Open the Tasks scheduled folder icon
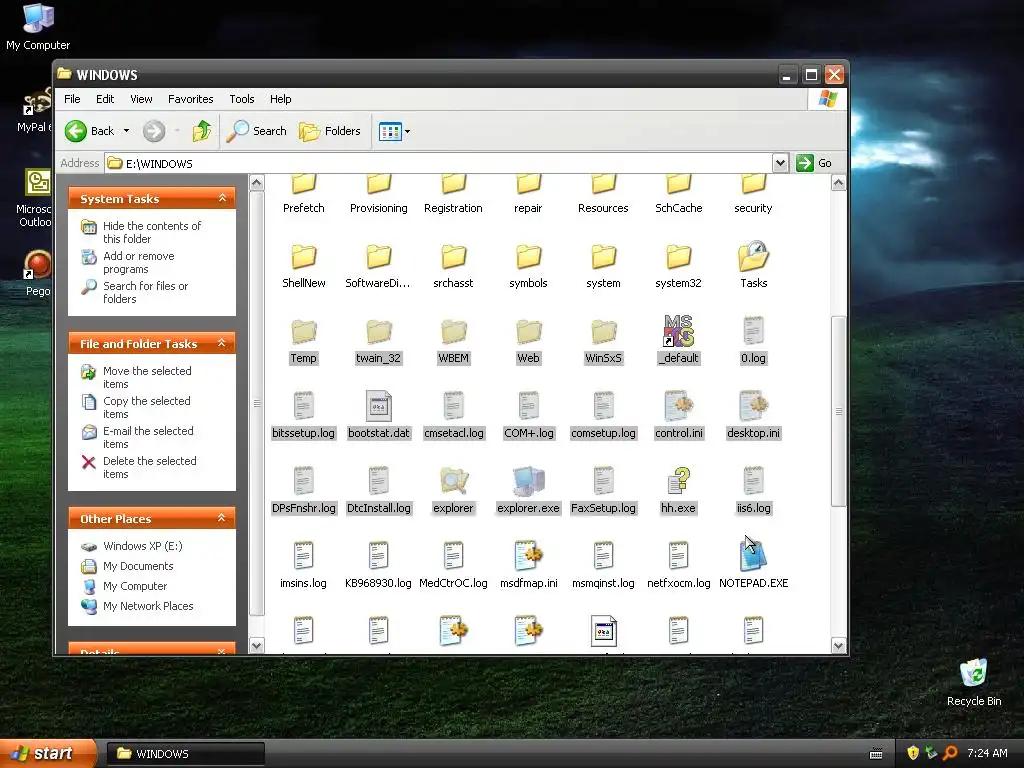Image resolution: width=1024 pixels, height=768 pixels. coord(753,257)
